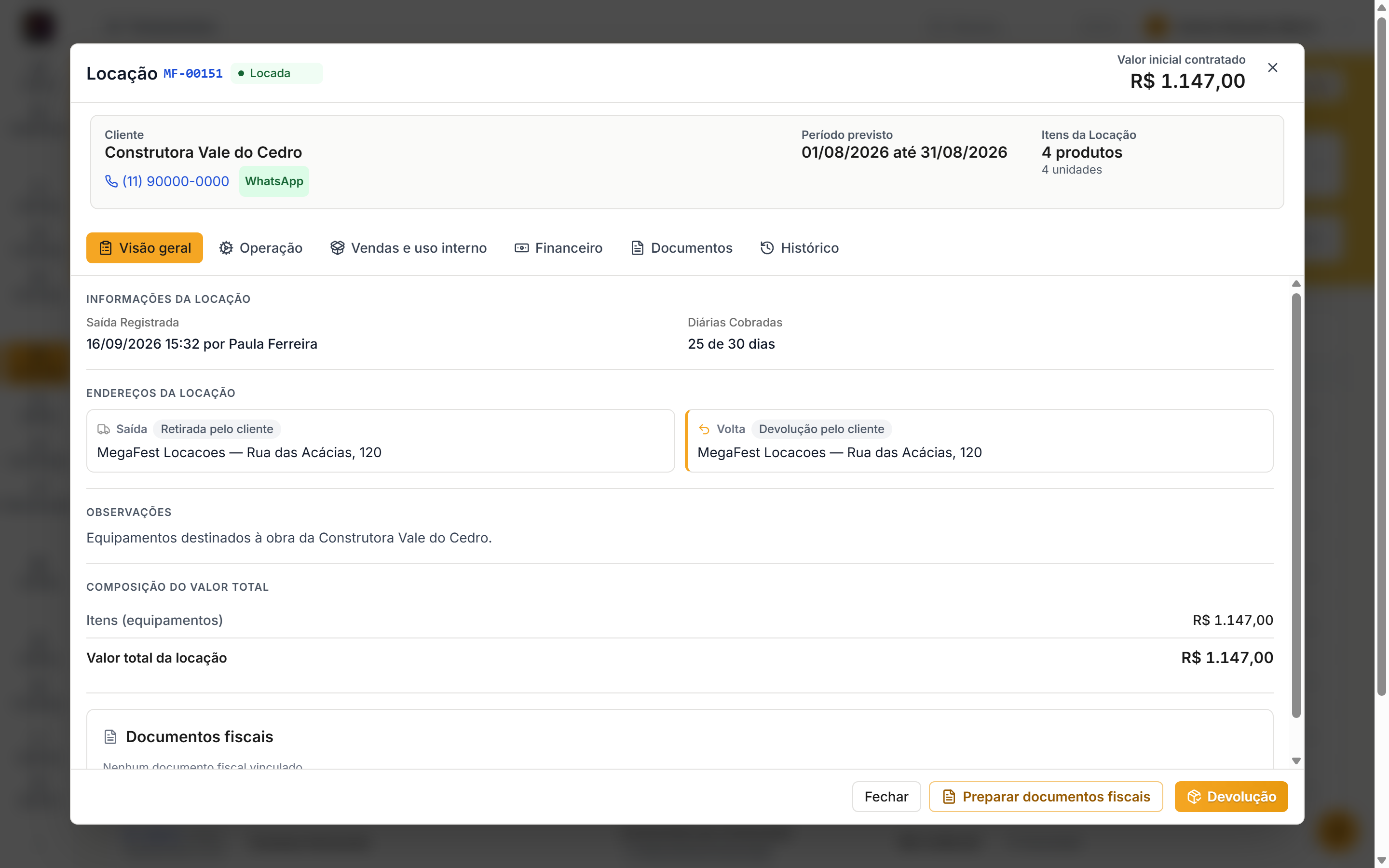Click the truck icon next to Saída

103,429
